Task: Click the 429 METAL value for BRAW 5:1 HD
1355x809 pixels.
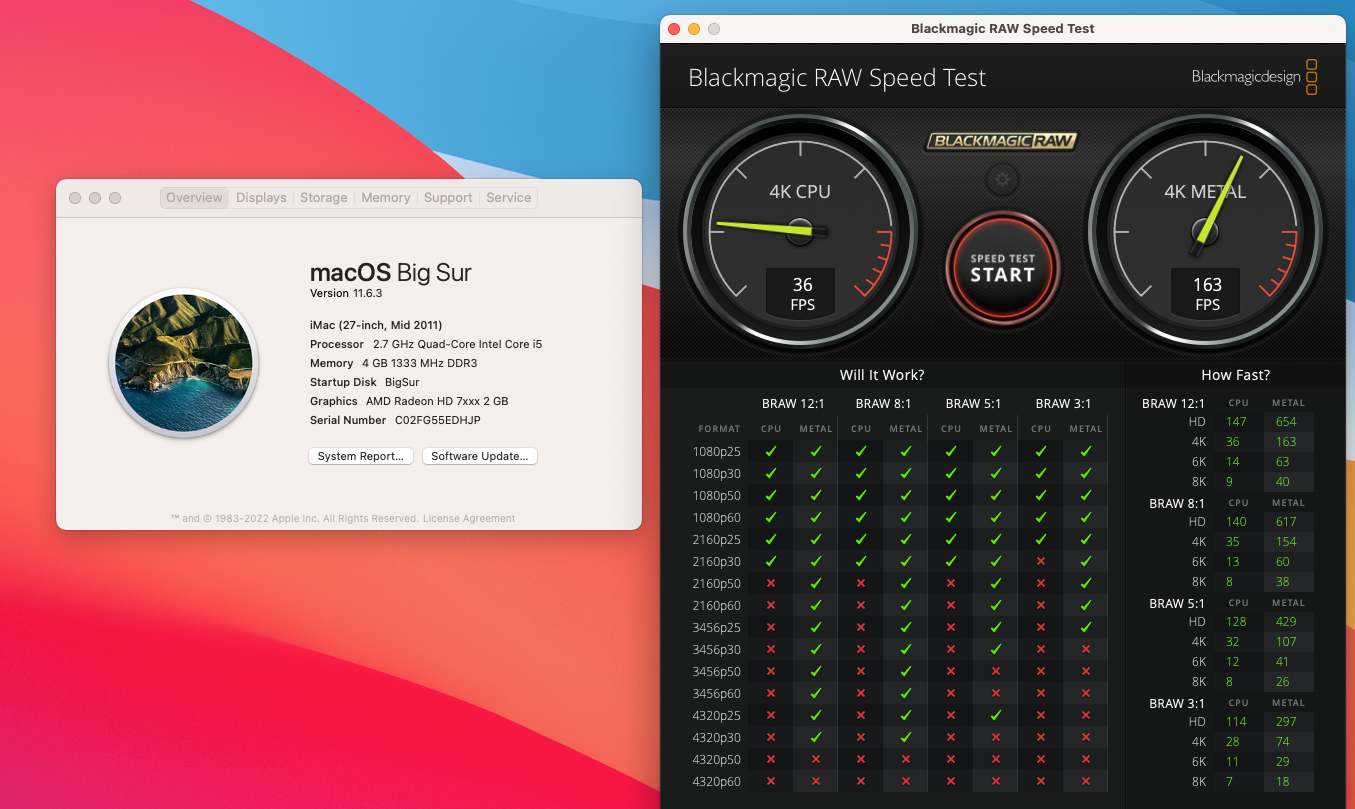Action: [1286, 622]
